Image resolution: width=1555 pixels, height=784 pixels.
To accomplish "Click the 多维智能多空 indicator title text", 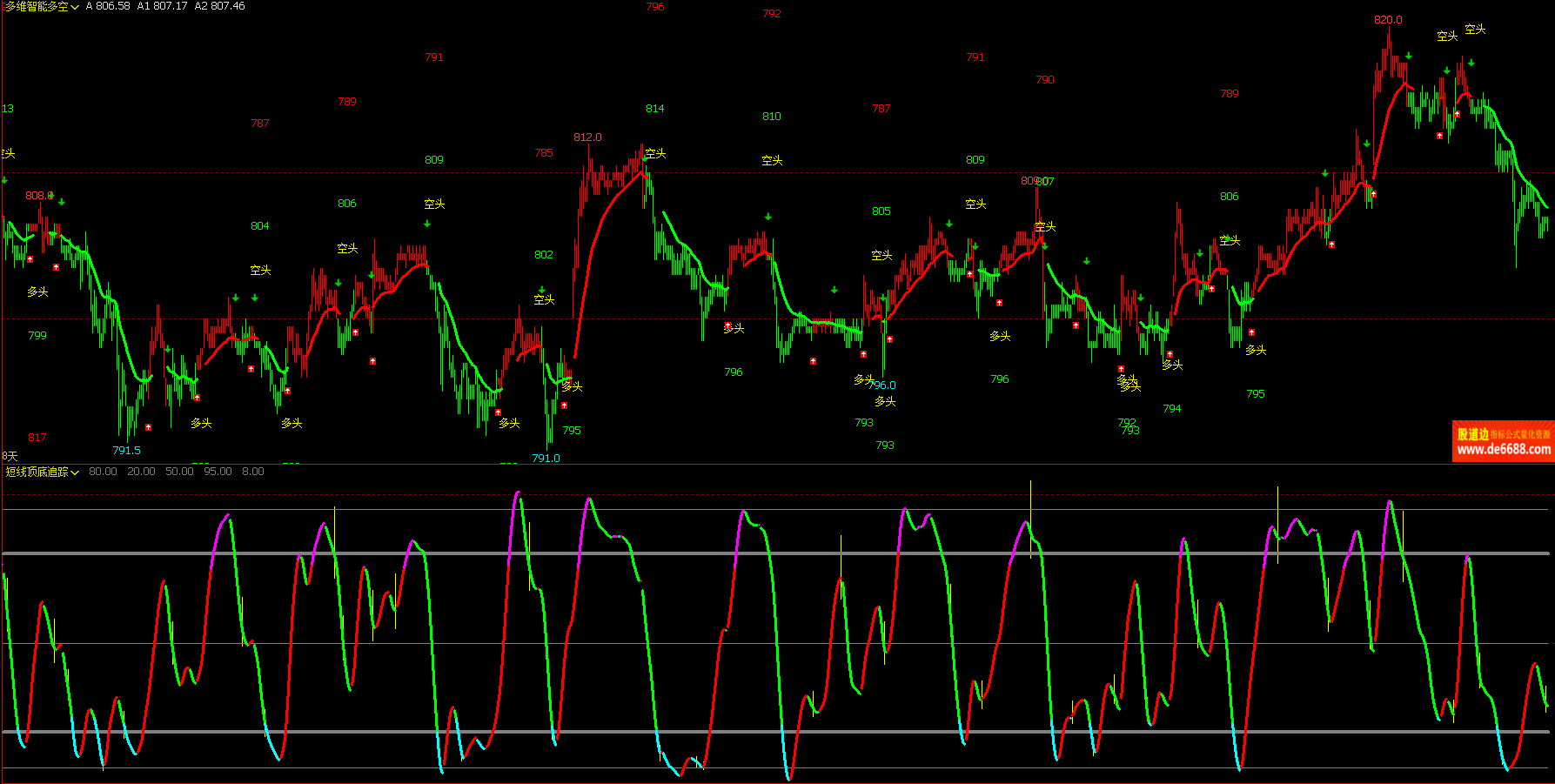I will tap(37, 6).
